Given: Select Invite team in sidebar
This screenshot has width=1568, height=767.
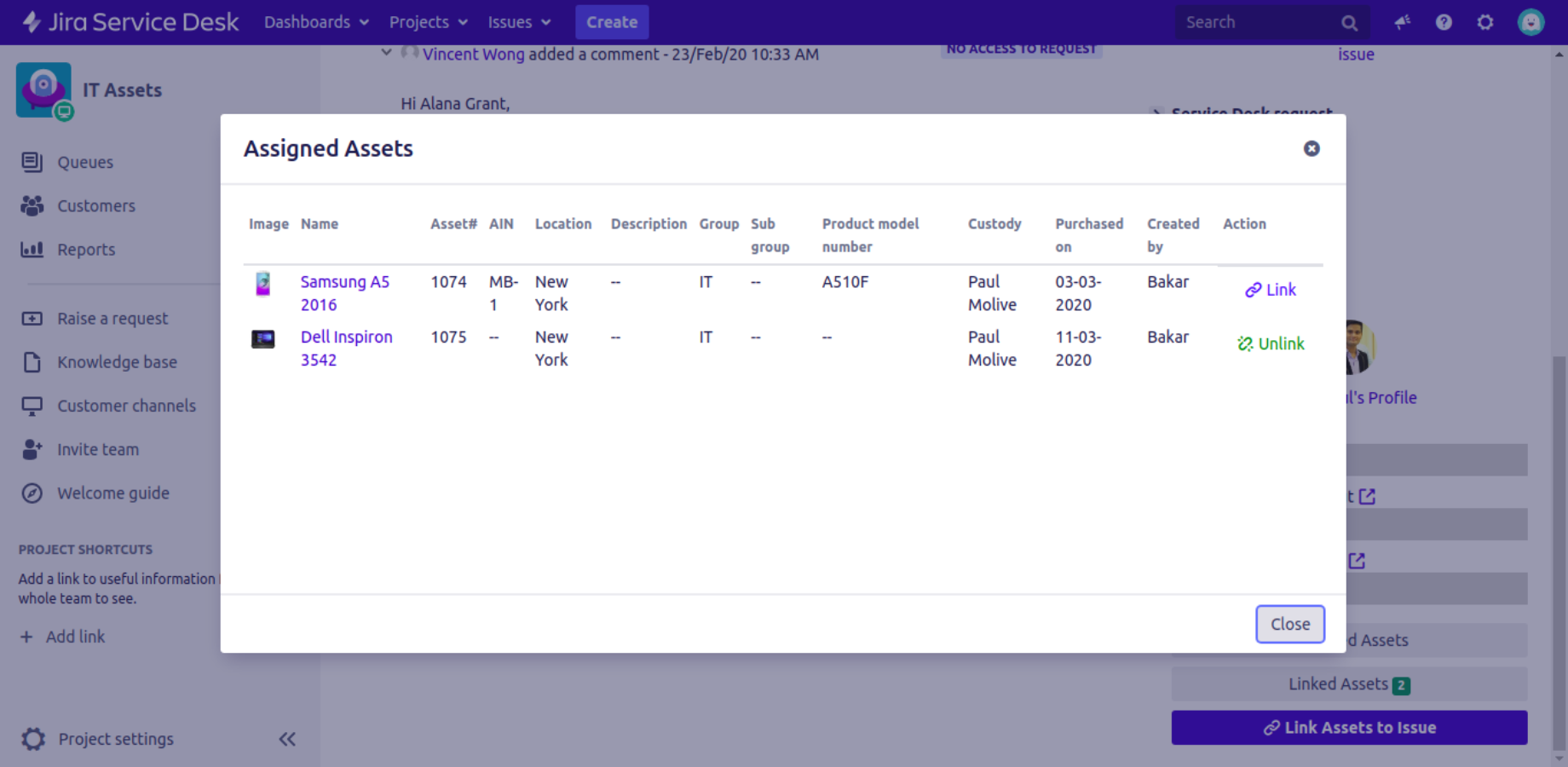Looking at the screenshot, I should click(x=98, y=449).
